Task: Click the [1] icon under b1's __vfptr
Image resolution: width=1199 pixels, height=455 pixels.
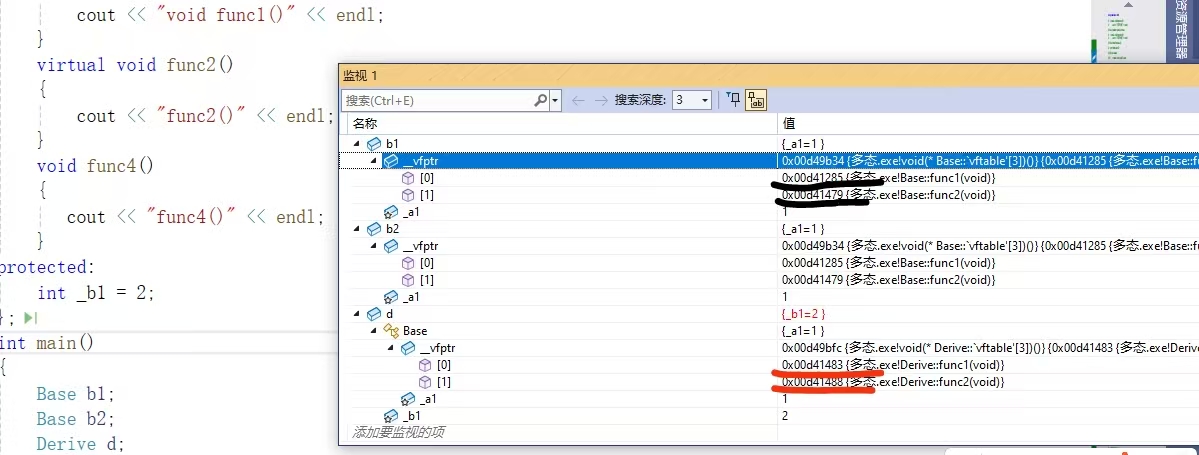Action: coord(408,195)
